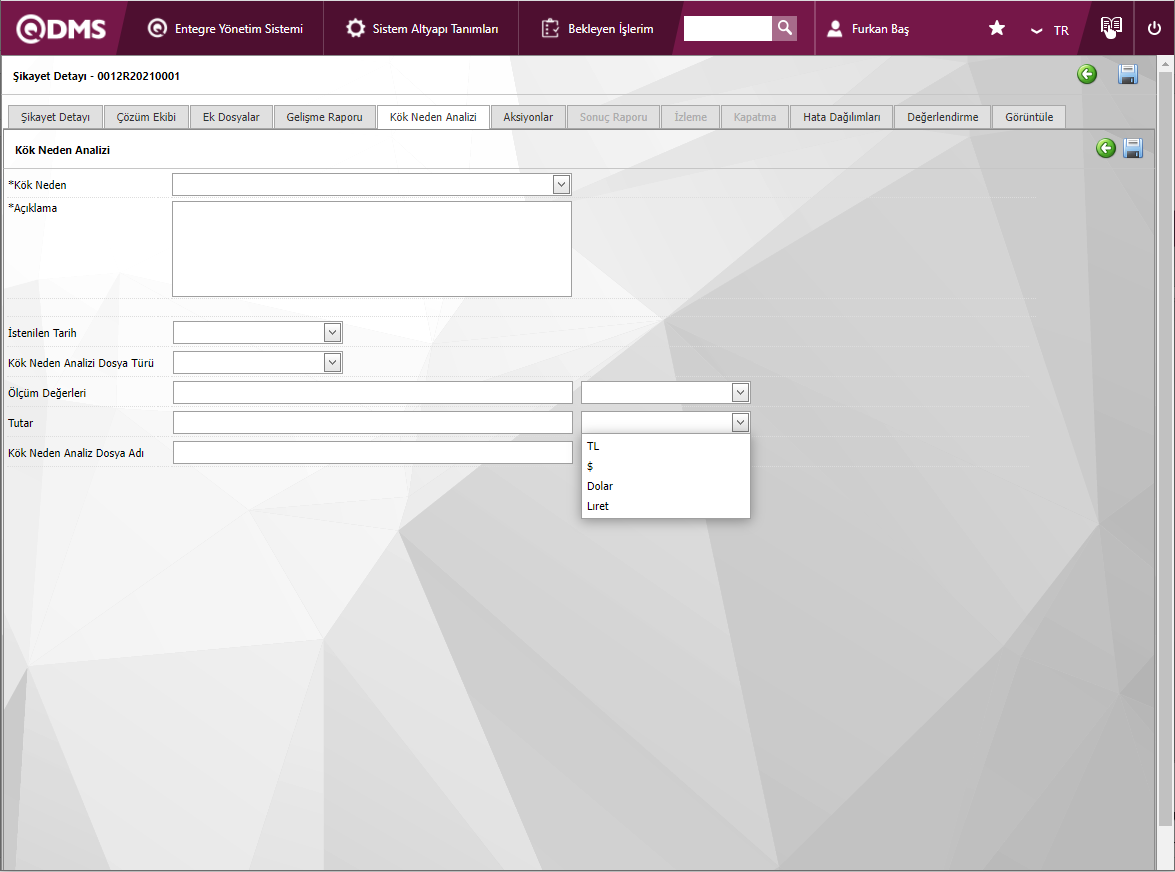Collapse the Tutar currency dropdown
This screenshot has width=1175, height=872.
click(x=740, y=423)
